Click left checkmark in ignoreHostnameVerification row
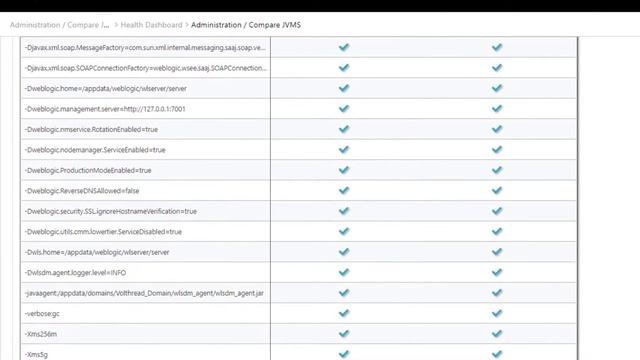 pyautogui.click(x=344, y=211)
